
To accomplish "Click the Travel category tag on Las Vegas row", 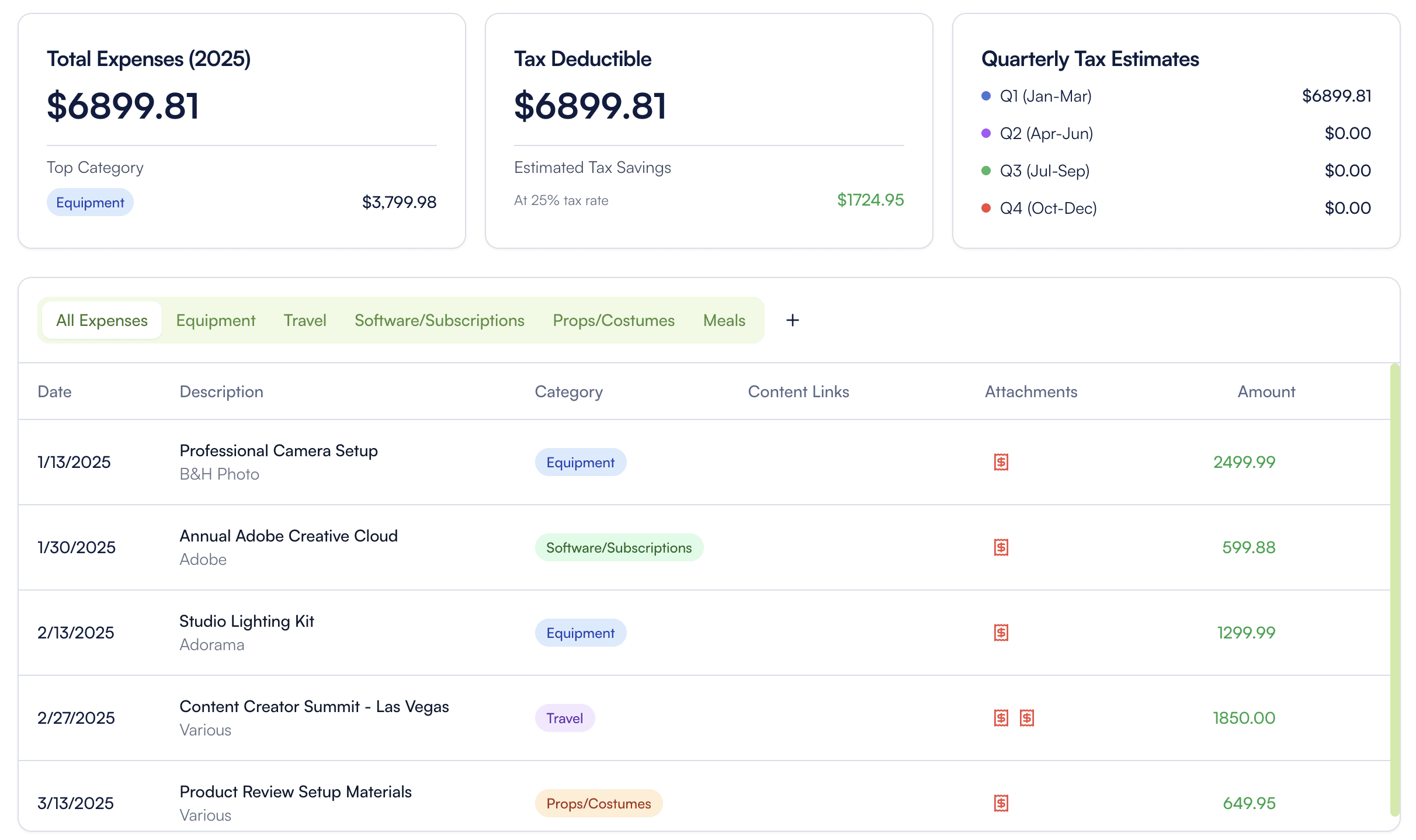I will tap(565, 718).
